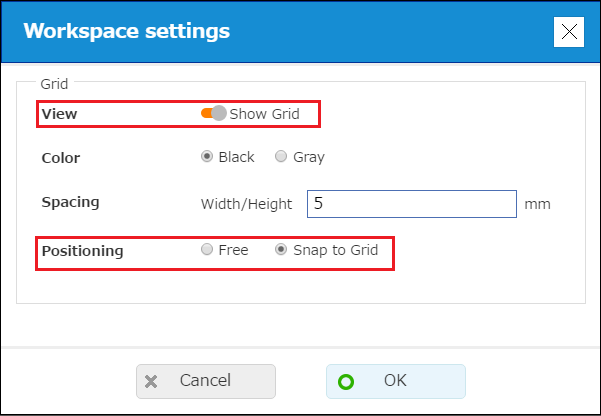Click the Color row label
The height and width of the screenshot is (416, 601).
point(61,158)
